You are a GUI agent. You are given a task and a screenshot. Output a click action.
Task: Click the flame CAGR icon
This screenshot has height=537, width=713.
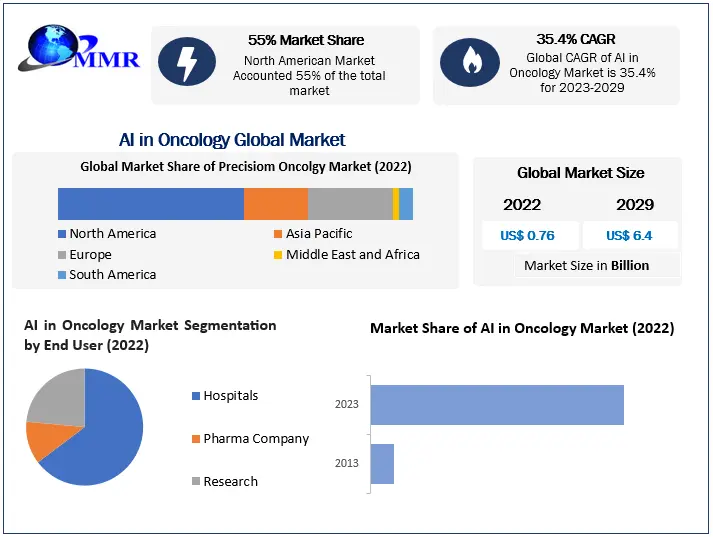pos(470,62)
